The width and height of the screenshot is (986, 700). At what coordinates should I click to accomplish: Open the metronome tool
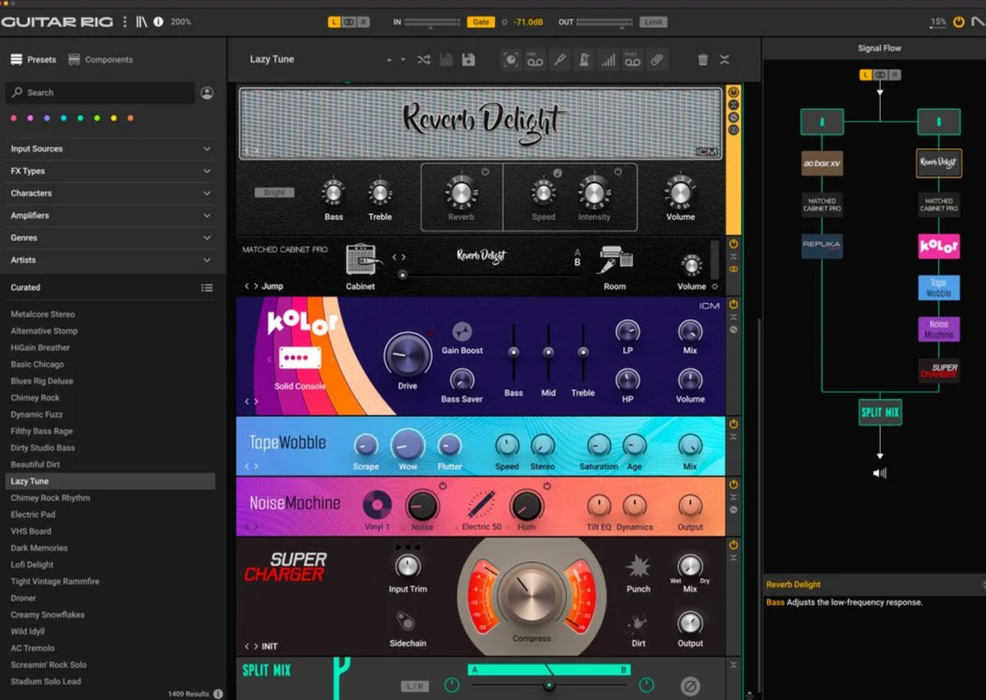click(584, 60)
